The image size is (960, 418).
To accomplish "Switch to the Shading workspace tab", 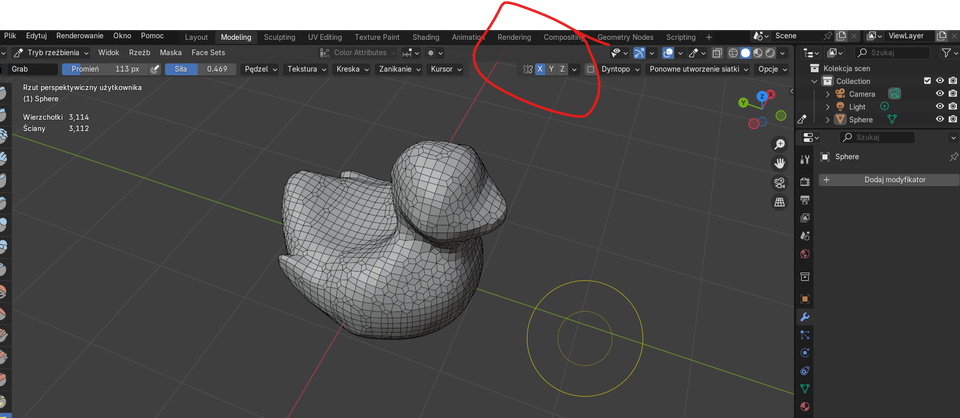I will click(426, 37).
